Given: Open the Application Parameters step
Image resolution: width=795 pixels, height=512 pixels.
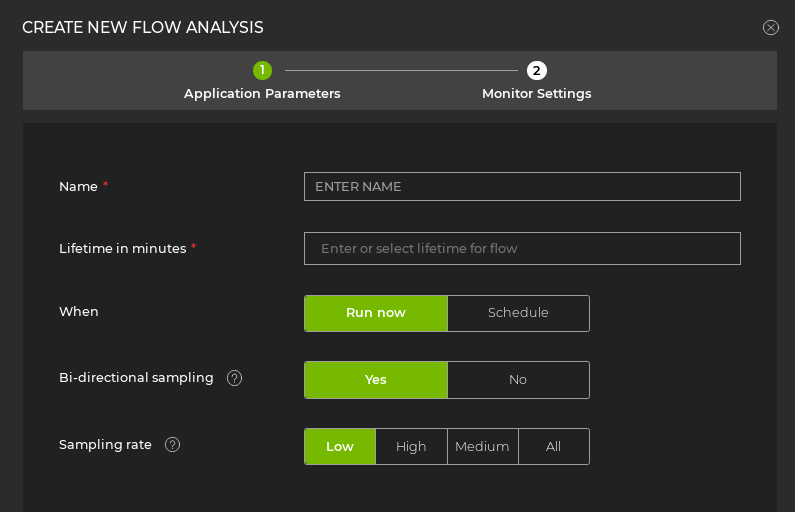Looking at the screenshot, I should [262, 93].
